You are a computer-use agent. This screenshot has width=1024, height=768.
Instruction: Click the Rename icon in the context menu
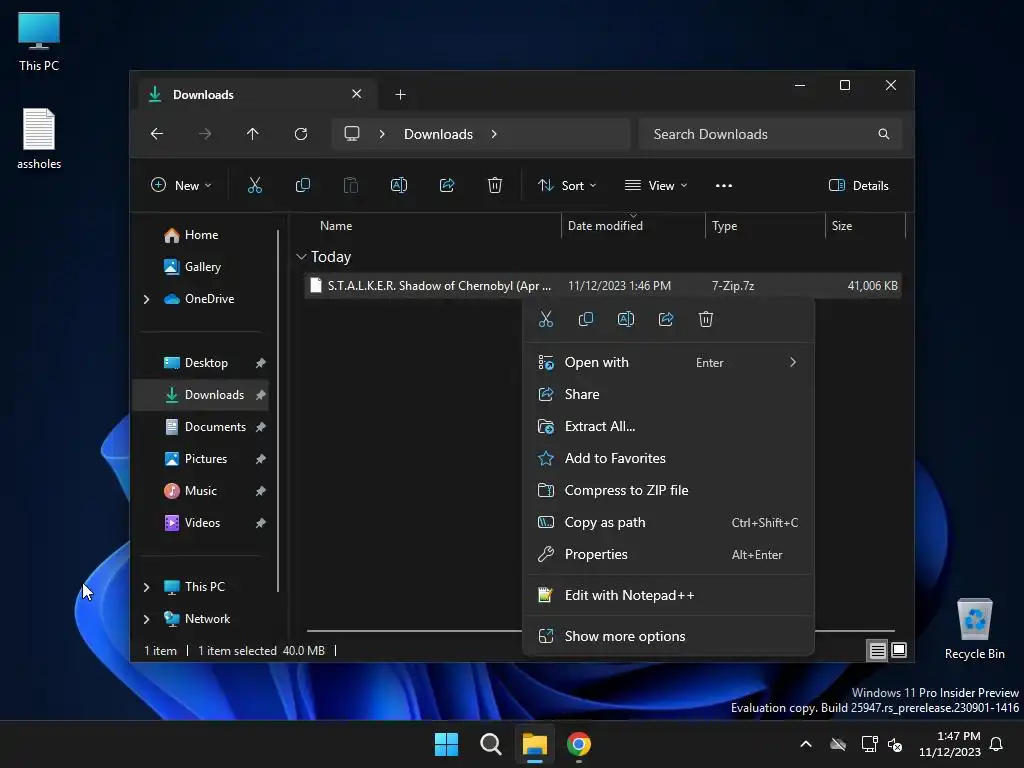(x=626, y=319)
